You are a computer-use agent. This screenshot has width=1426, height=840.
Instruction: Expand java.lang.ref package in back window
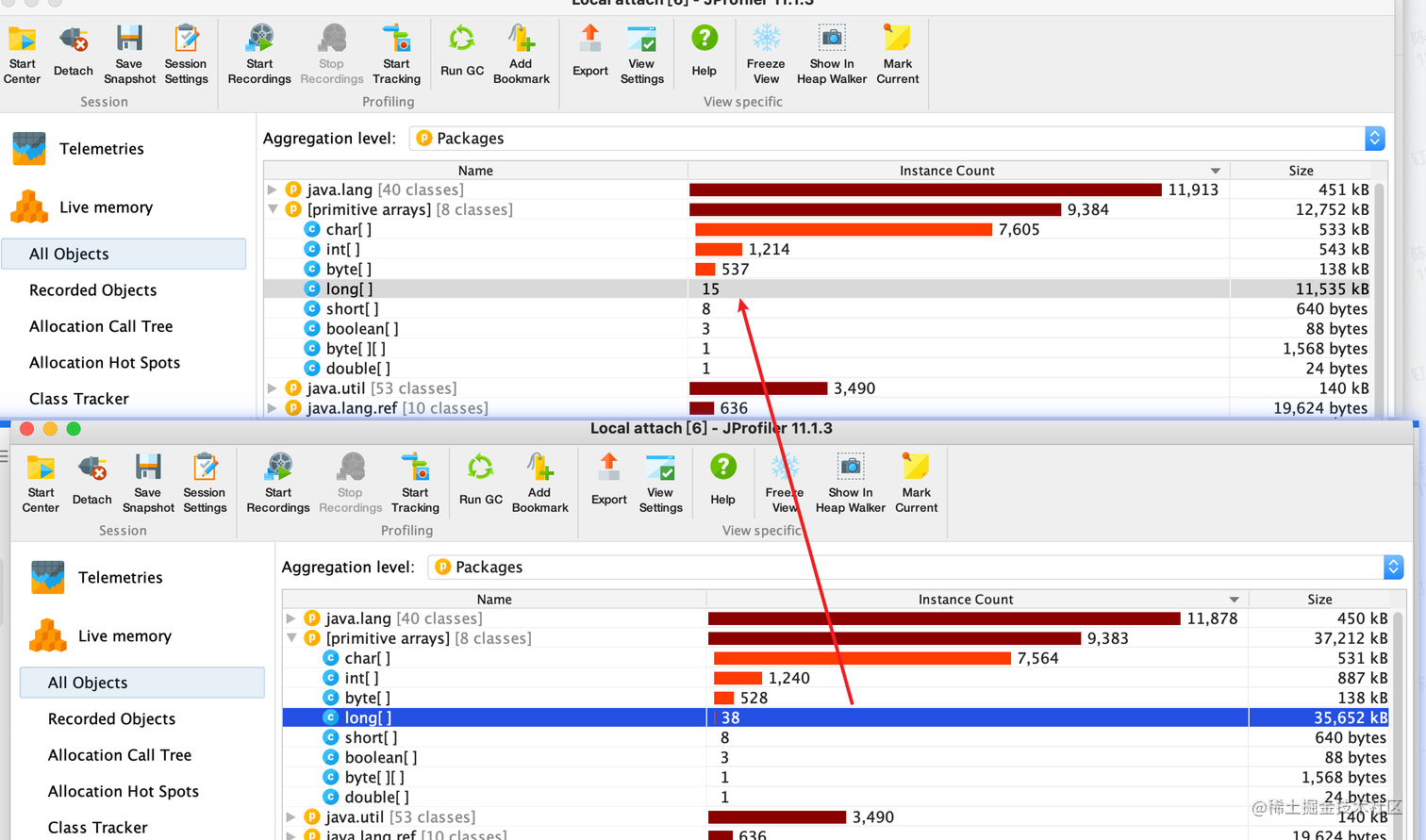point(272,408)
